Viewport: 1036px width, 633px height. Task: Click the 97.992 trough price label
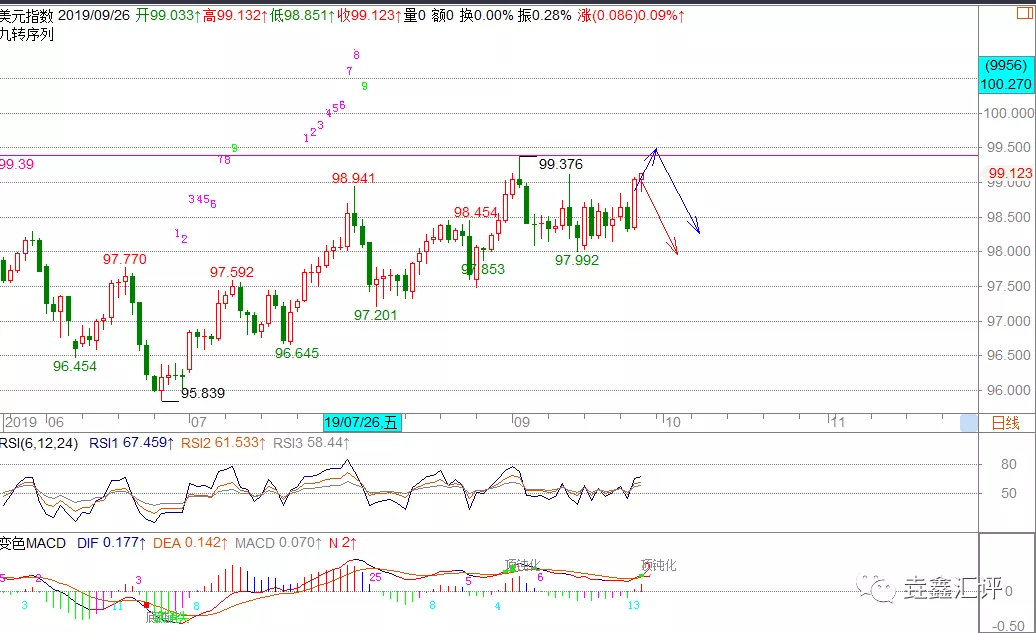tap(577, 260)
